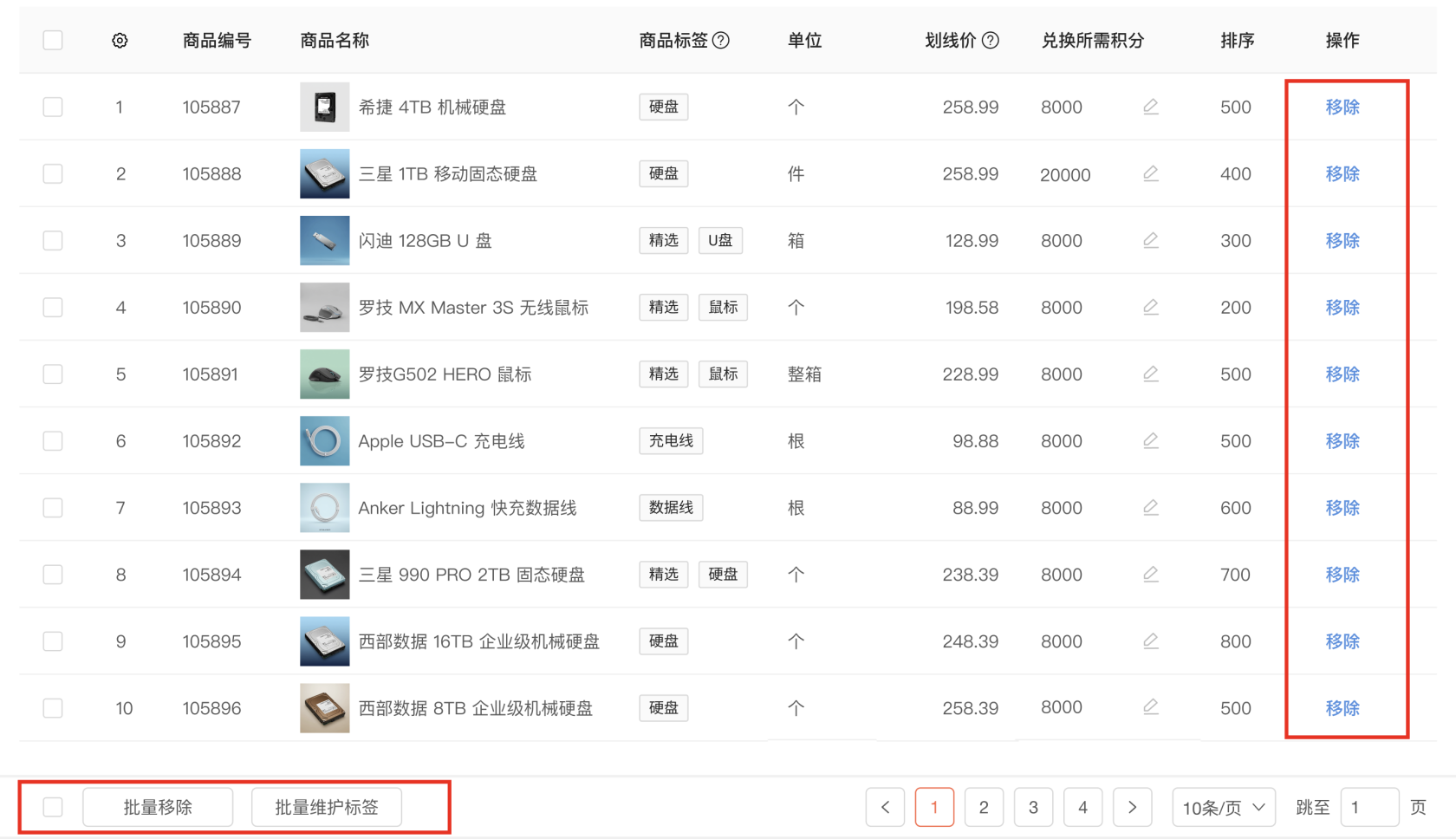Screen dimensions: 1456x839
Task: Go to page 1
Action: coord(934,807)
